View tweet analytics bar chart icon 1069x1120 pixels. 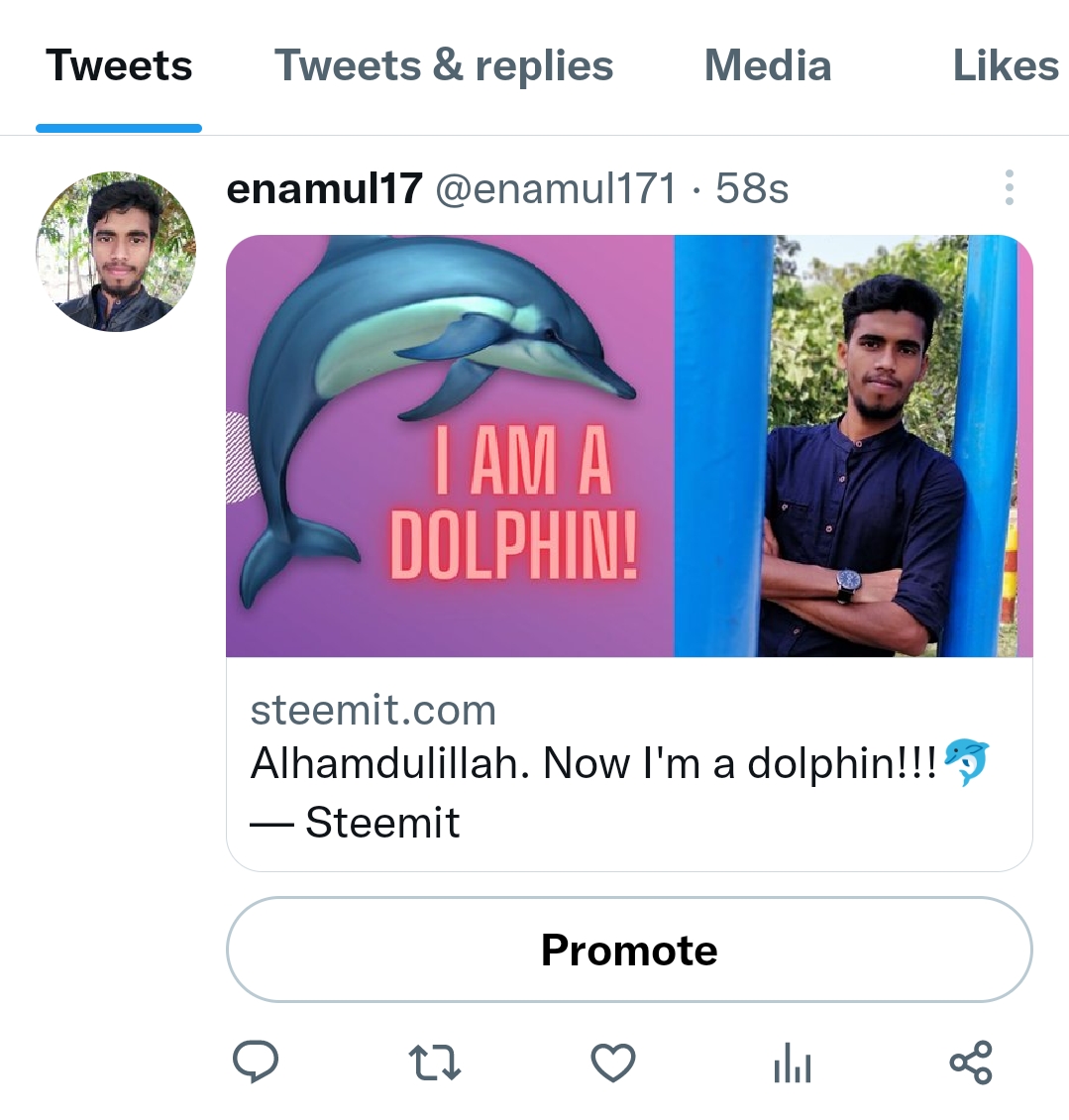[x=793, y=1063]
